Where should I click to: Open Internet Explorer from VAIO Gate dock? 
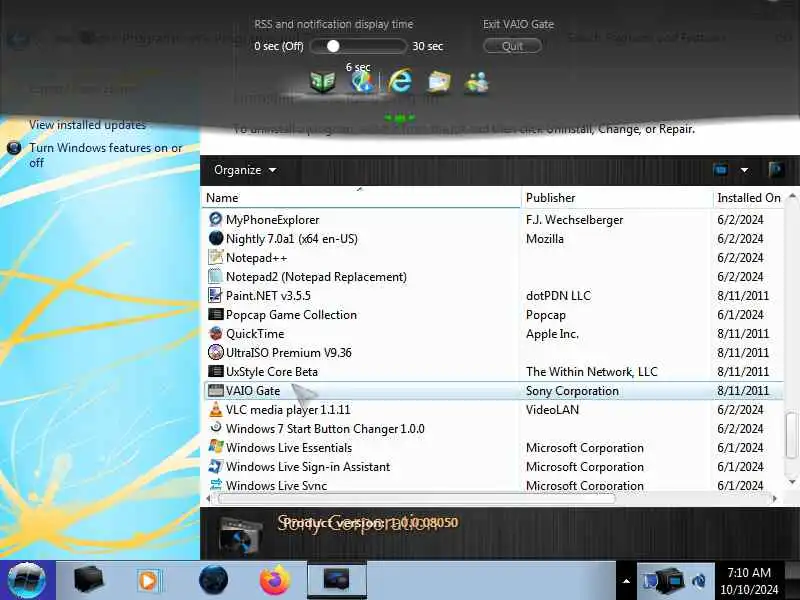point(400,81)
